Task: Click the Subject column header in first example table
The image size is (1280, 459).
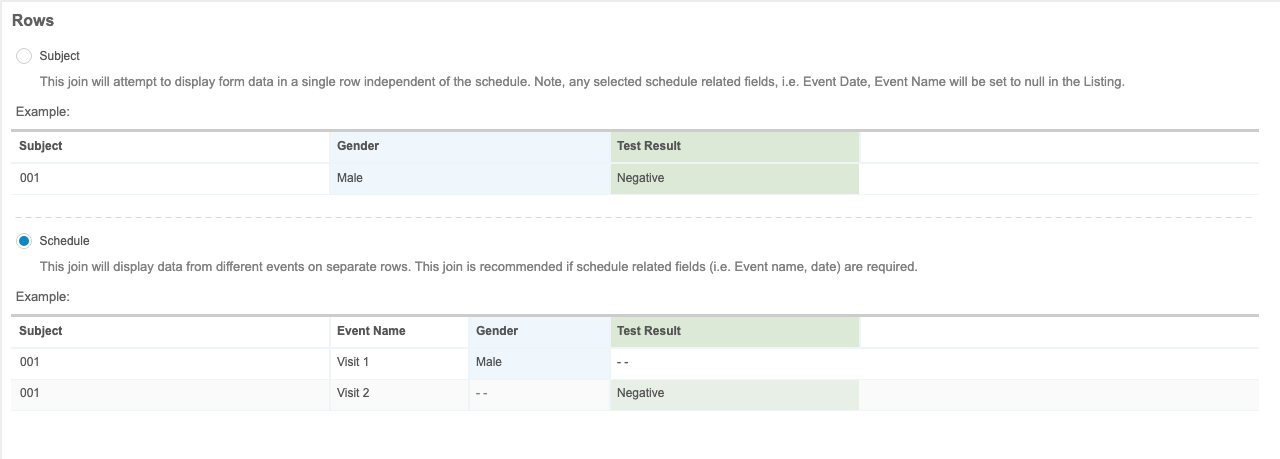Action: 41,146
